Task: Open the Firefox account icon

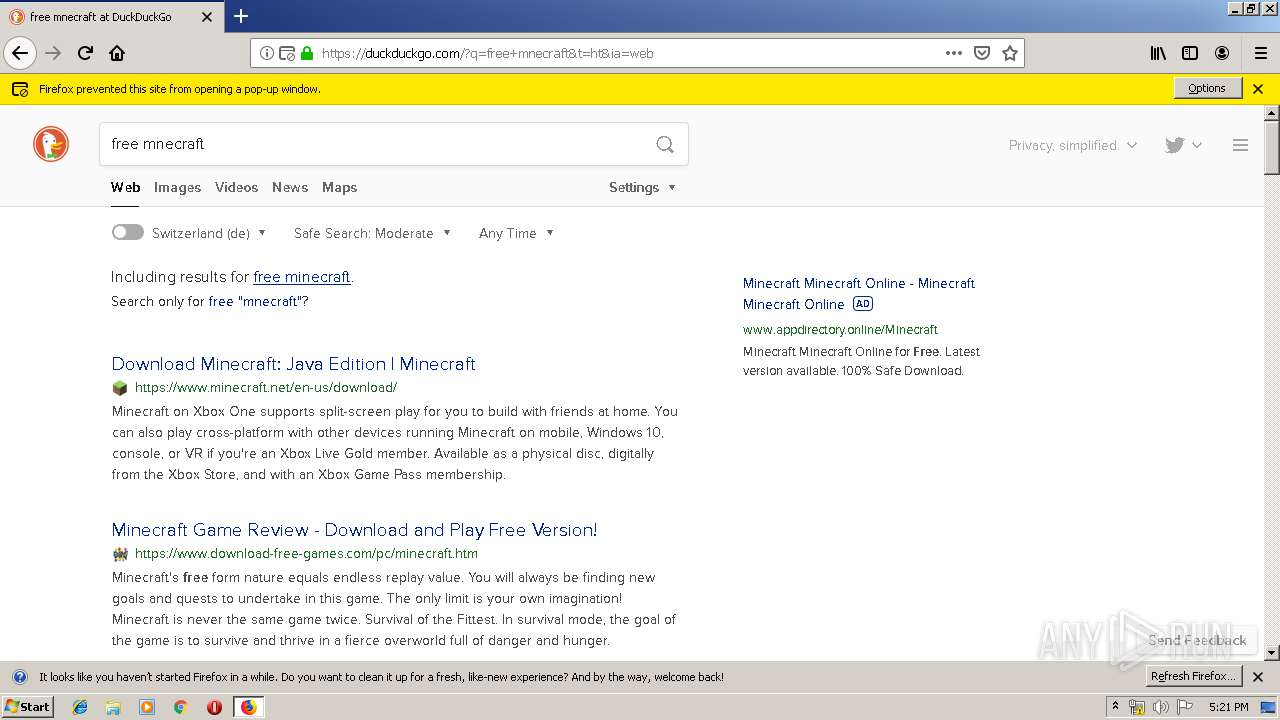Action: (1222, 53)
